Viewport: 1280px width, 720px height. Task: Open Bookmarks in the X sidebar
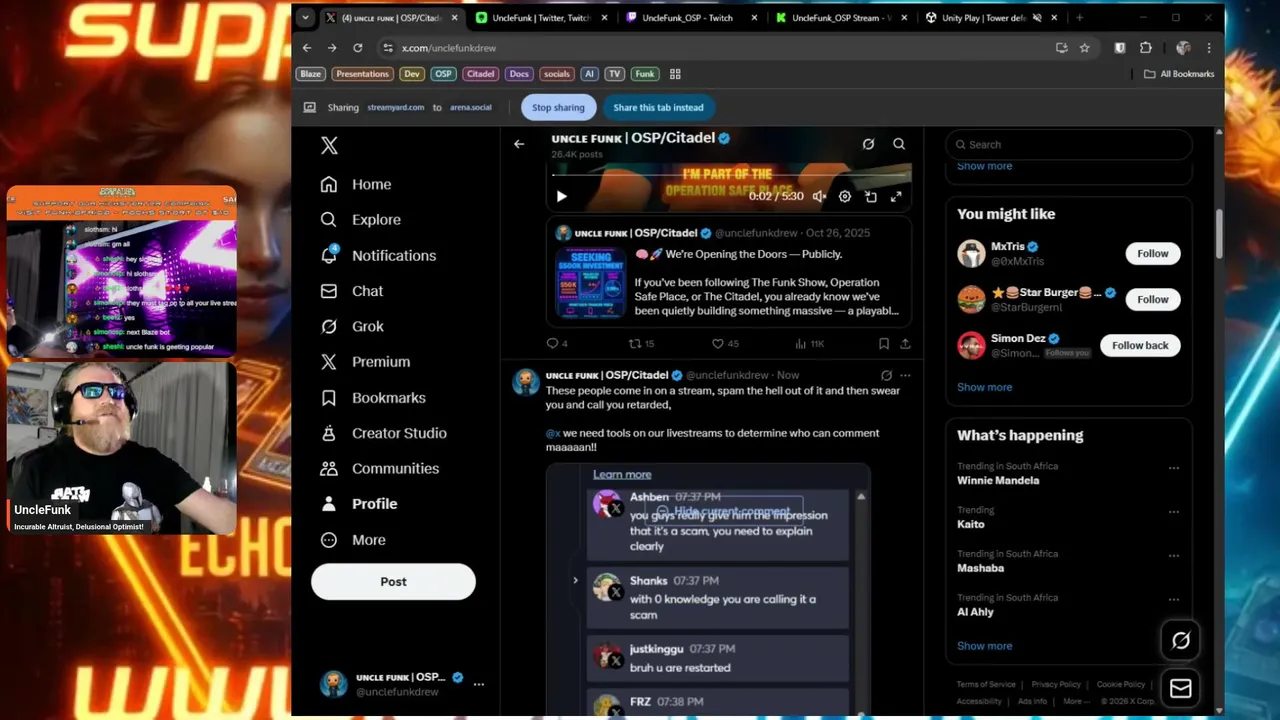[373, 398]
